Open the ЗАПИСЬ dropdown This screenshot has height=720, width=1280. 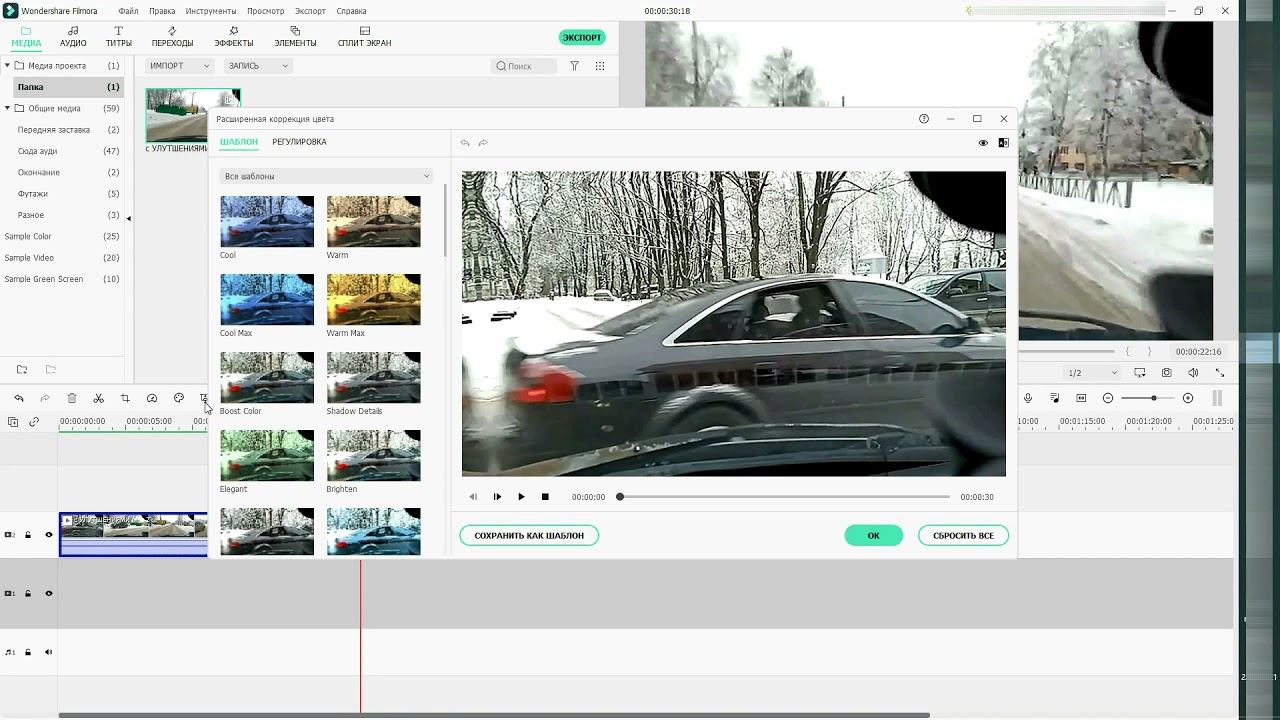click(x=258, y=66)
